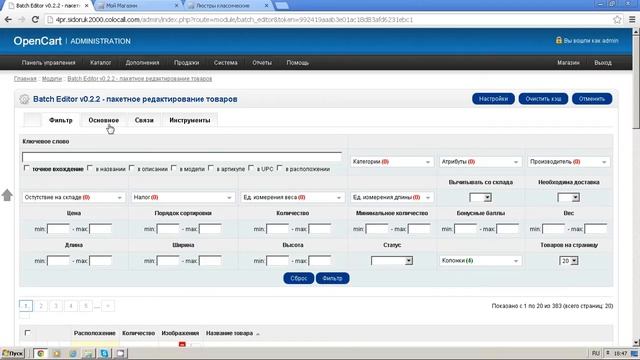Open the Статус select box
This screenshot has height=360, width=640.
tap(392, 260)
